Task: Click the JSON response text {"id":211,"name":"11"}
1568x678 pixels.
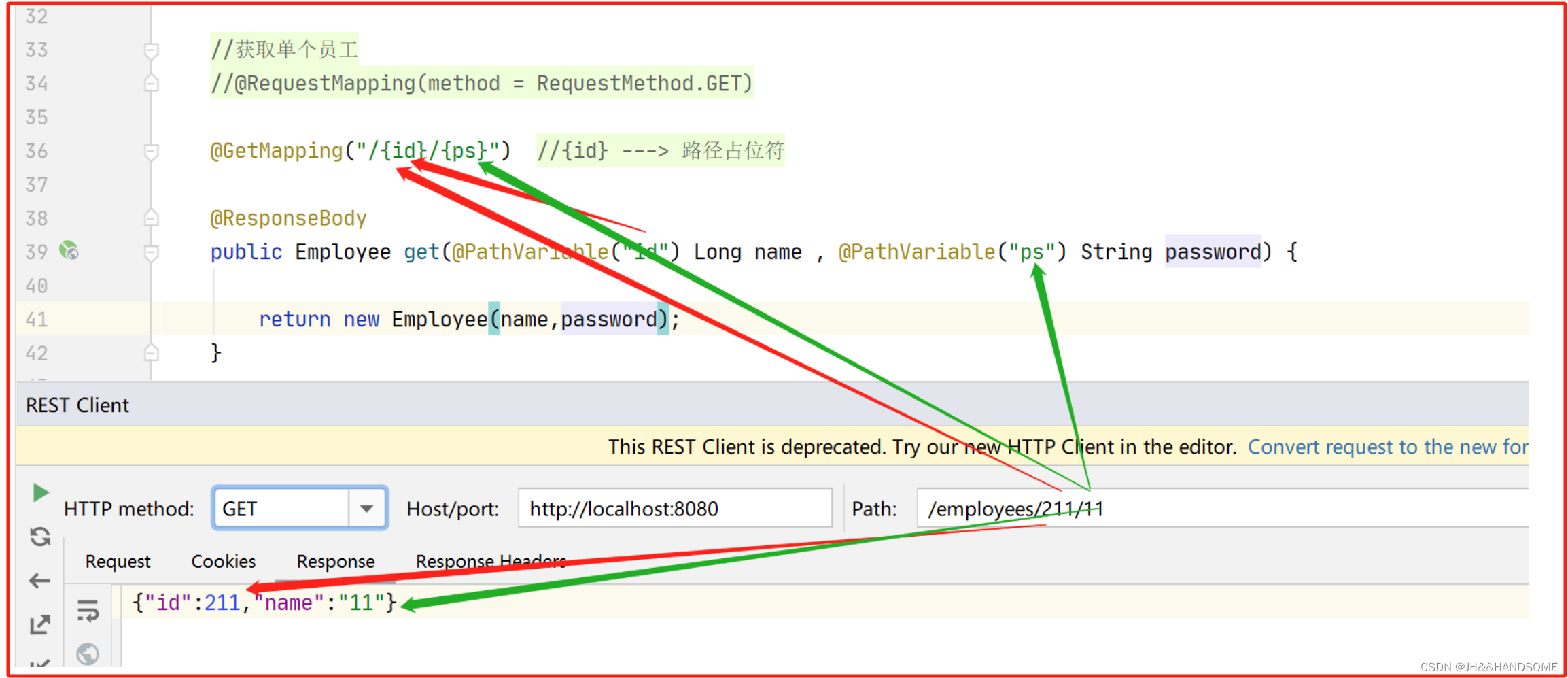Action: pos(264,603)
